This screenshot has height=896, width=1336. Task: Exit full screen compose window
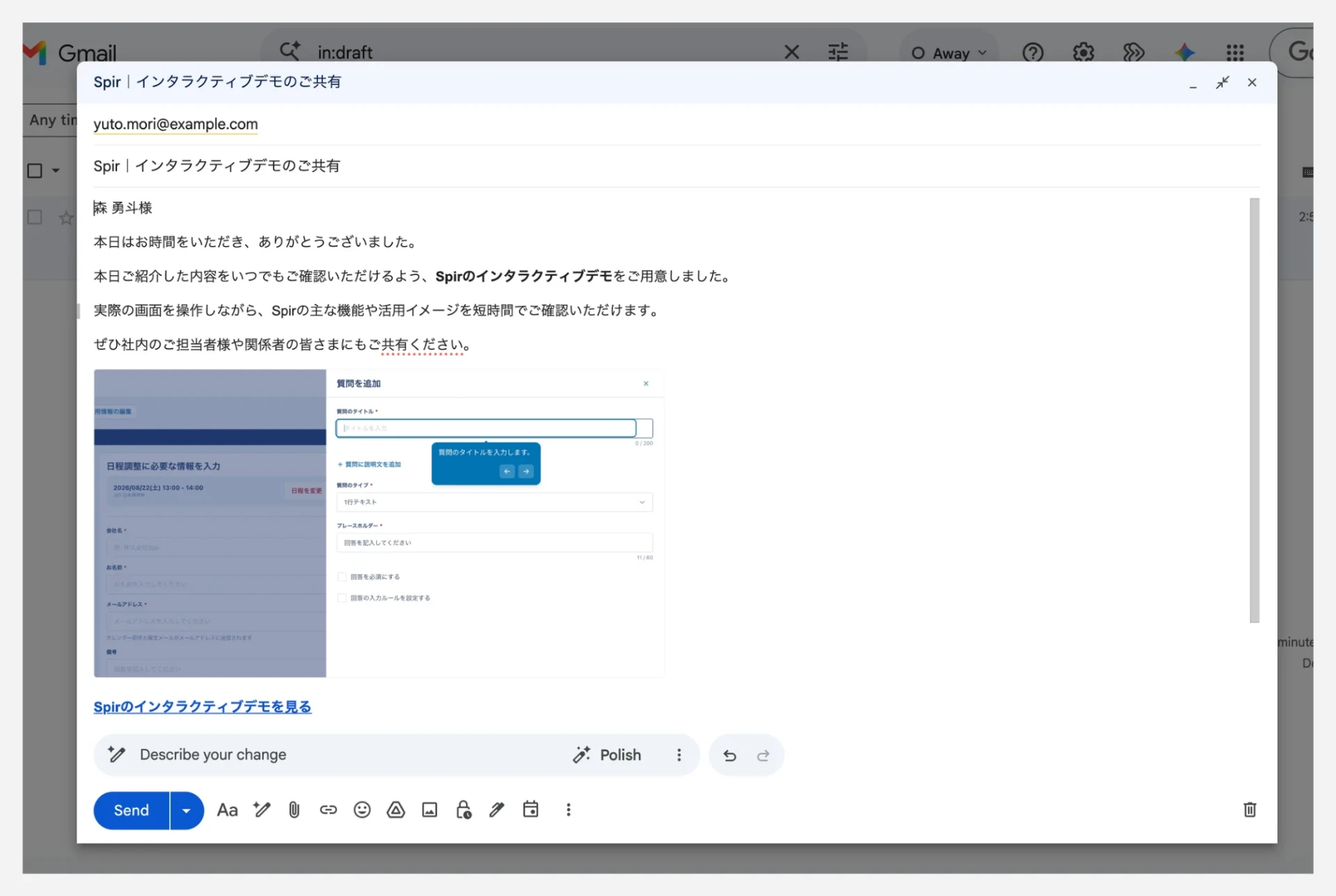[1223, 83]
